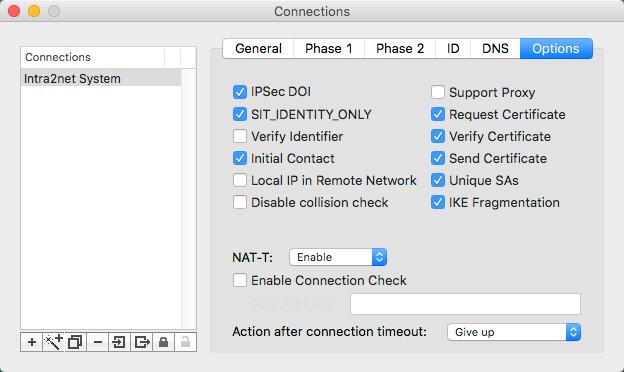Click the minus icon to remove connection
The height and width of the screenshot is (372, 624).
pyautogui.click(x=98, y=342)
